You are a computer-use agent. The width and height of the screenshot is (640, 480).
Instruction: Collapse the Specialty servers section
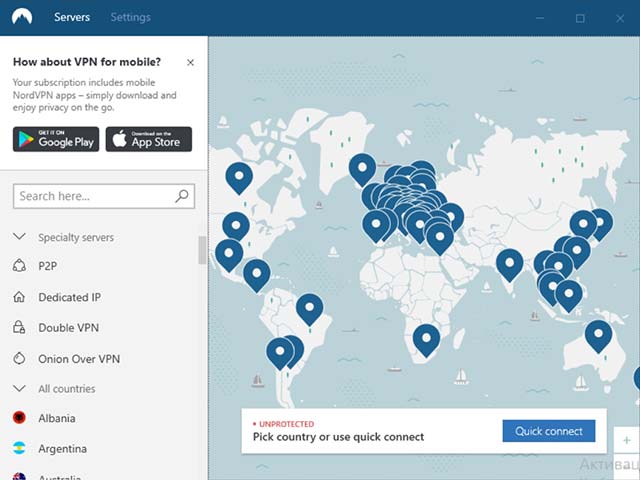tap(20, 237)
